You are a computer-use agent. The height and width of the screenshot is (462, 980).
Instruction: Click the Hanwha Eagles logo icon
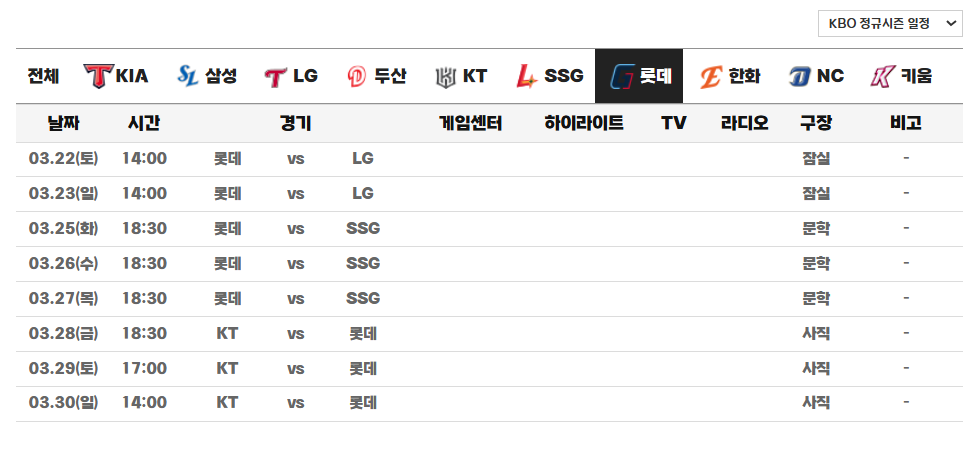click(x=711, y=77)
